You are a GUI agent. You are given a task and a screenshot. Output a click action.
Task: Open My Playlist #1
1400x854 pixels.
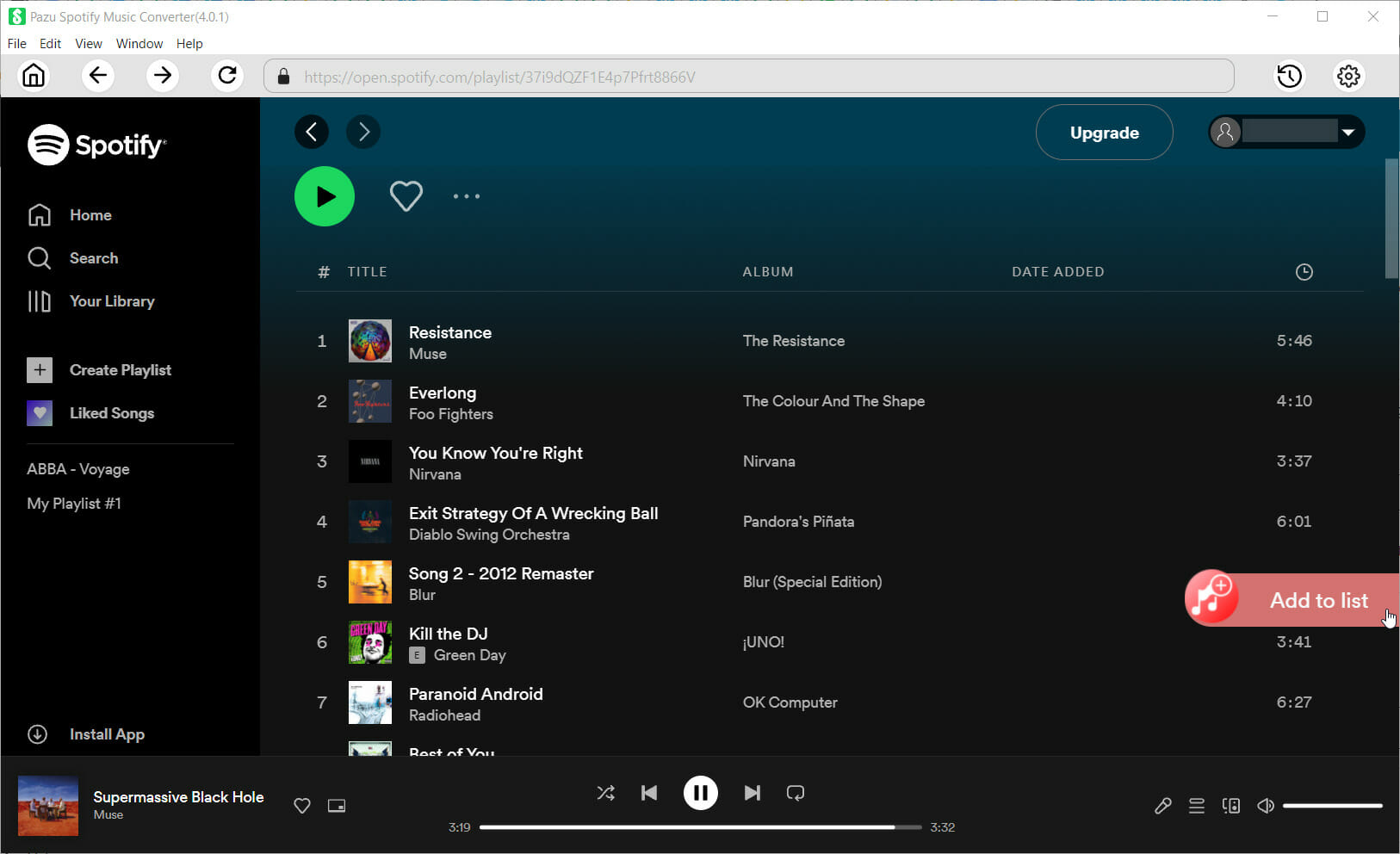pyautogui.click(x=74, y=504)
